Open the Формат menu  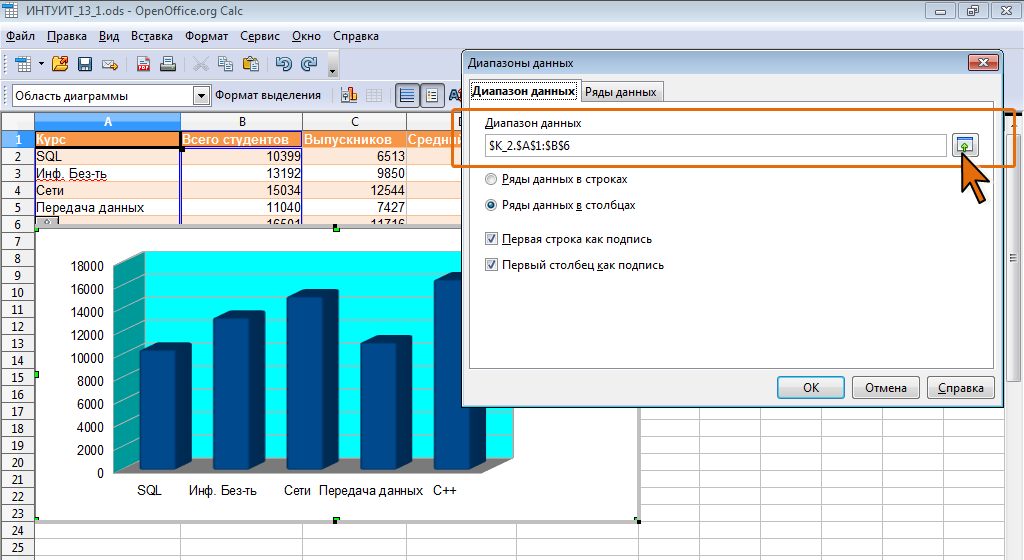(x=206, y=36)
